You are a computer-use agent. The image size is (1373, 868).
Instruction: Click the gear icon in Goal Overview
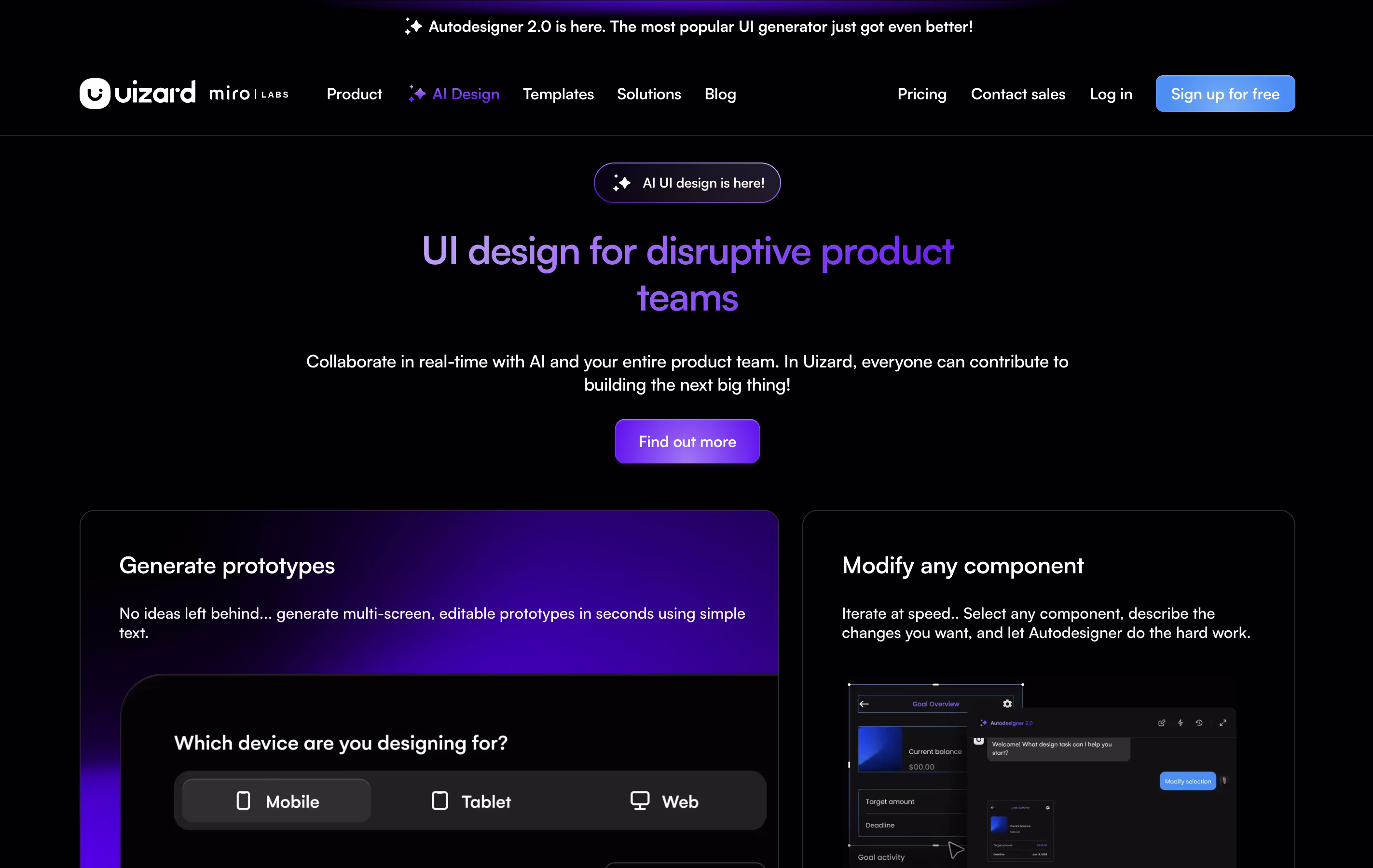[1007, 704]
